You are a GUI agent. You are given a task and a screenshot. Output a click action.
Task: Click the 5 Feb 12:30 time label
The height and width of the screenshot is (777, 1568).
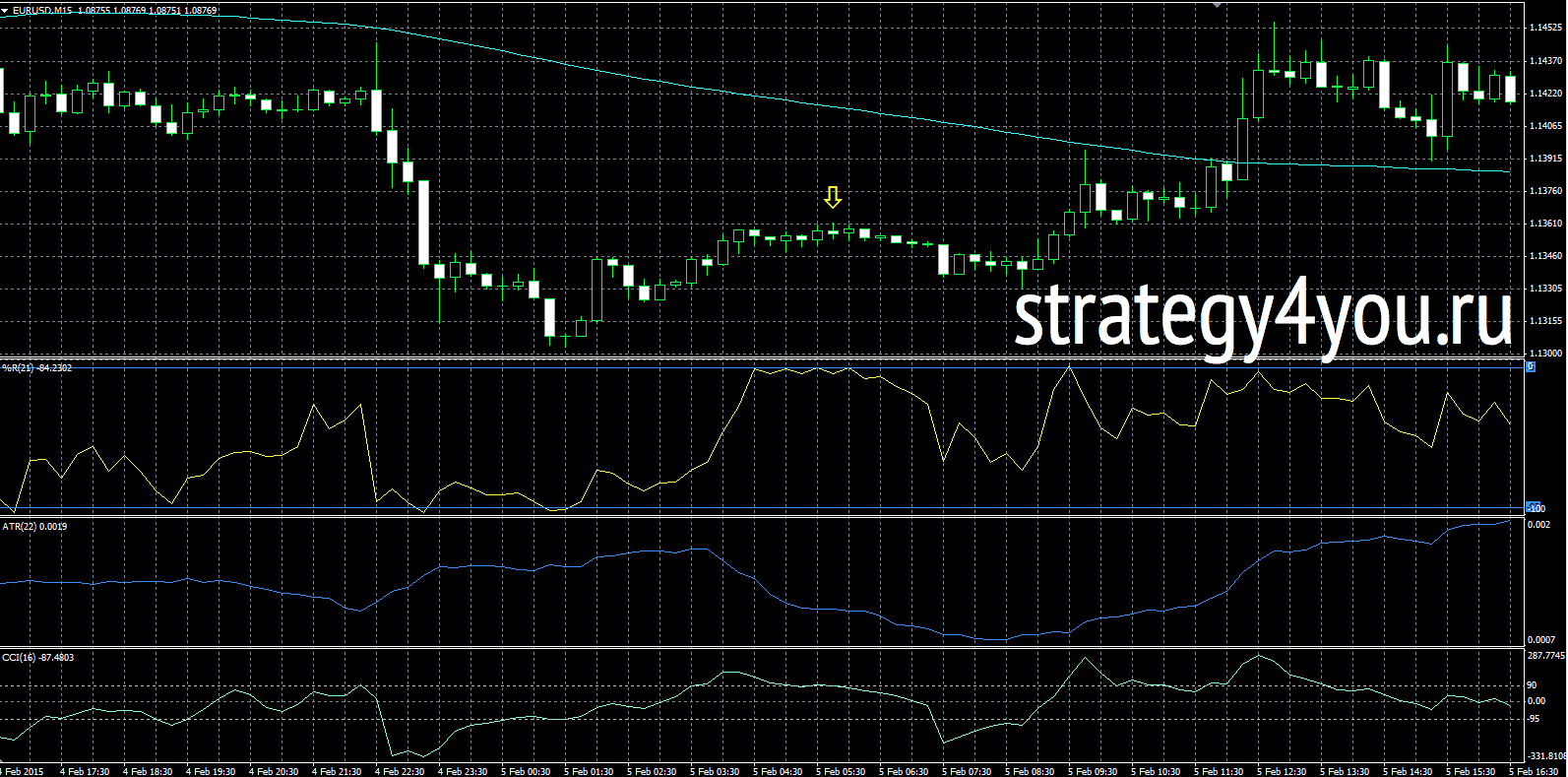point(1281,771)
